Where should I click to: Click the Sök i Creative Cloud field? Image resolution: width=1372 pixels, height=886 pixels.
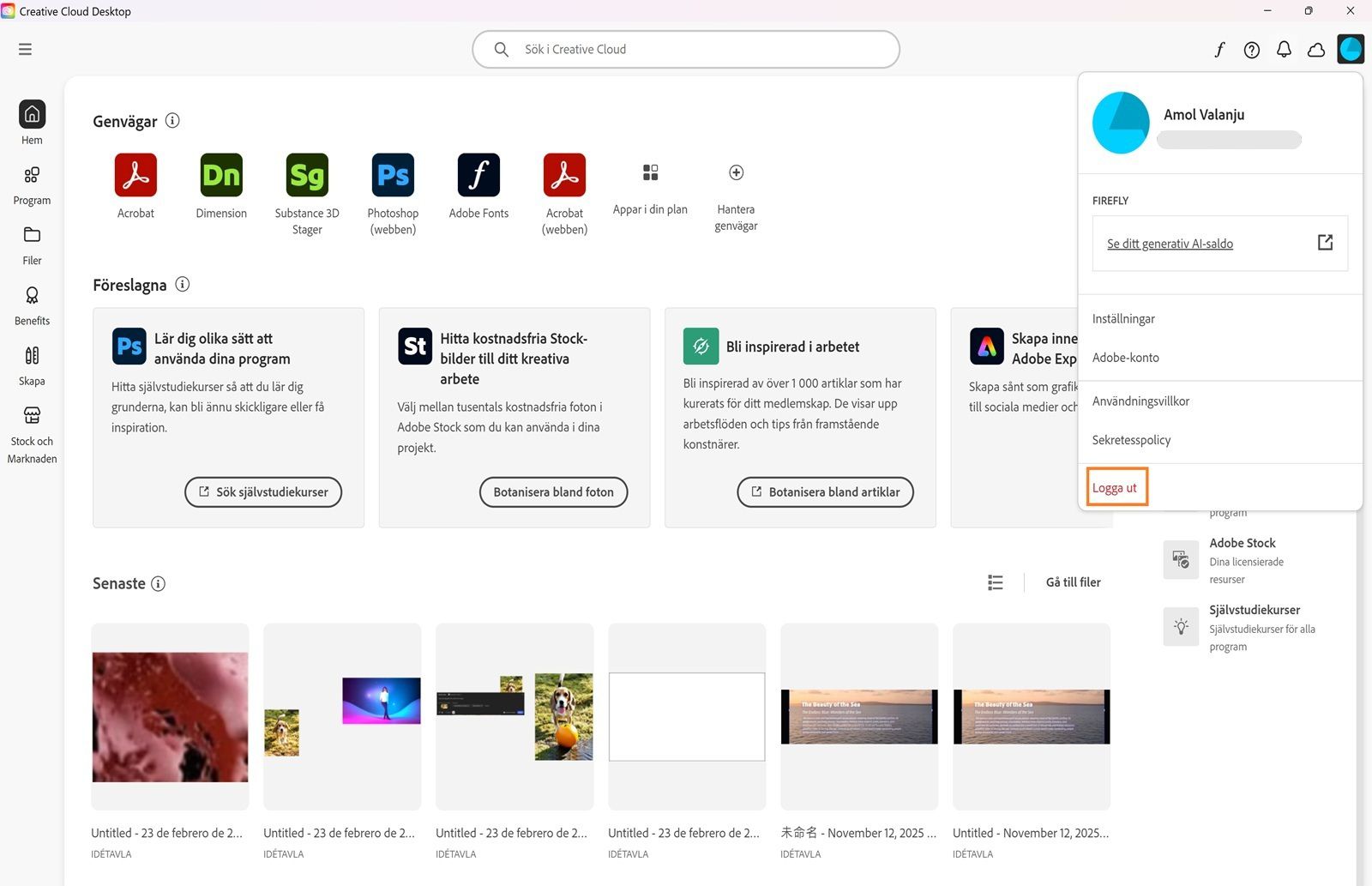tap(686, 49)
